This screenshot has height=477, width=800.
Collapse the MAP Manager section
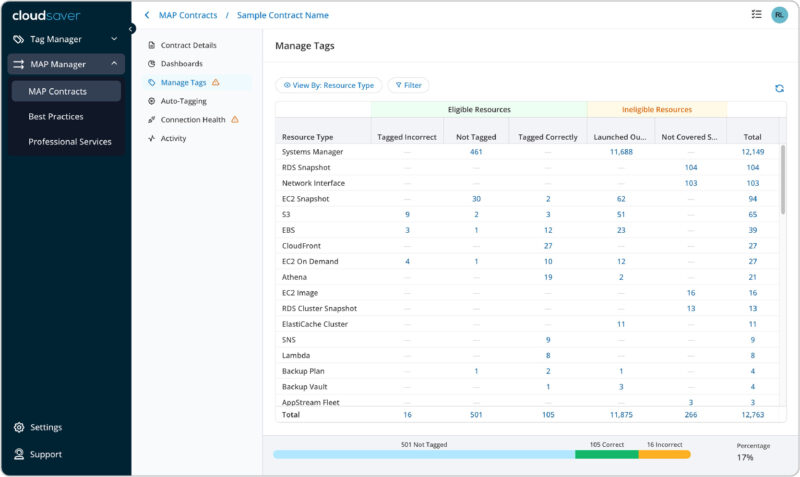click(x=114, y=64)
